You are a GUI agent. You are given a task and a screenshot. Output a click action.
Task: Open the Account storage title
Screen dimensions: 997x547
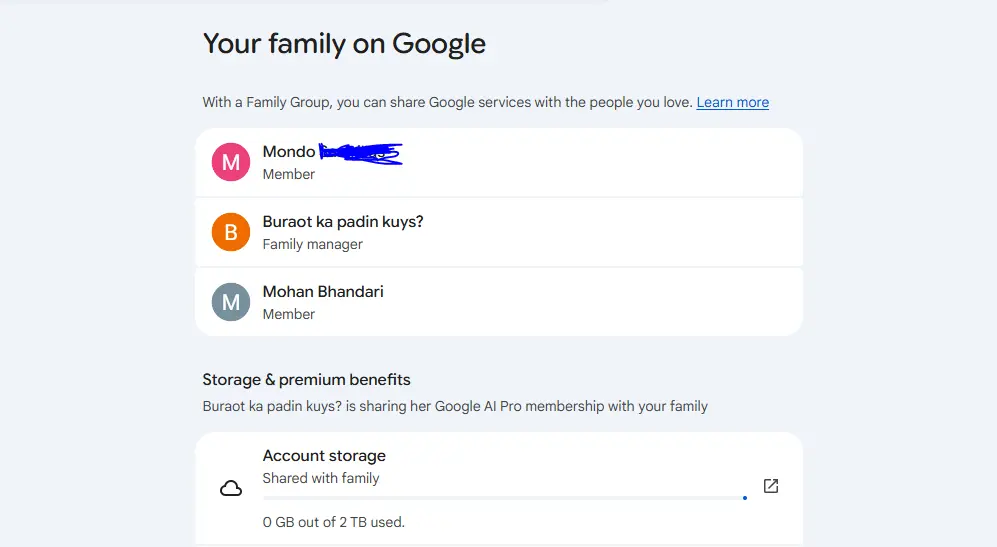point(324,456)
